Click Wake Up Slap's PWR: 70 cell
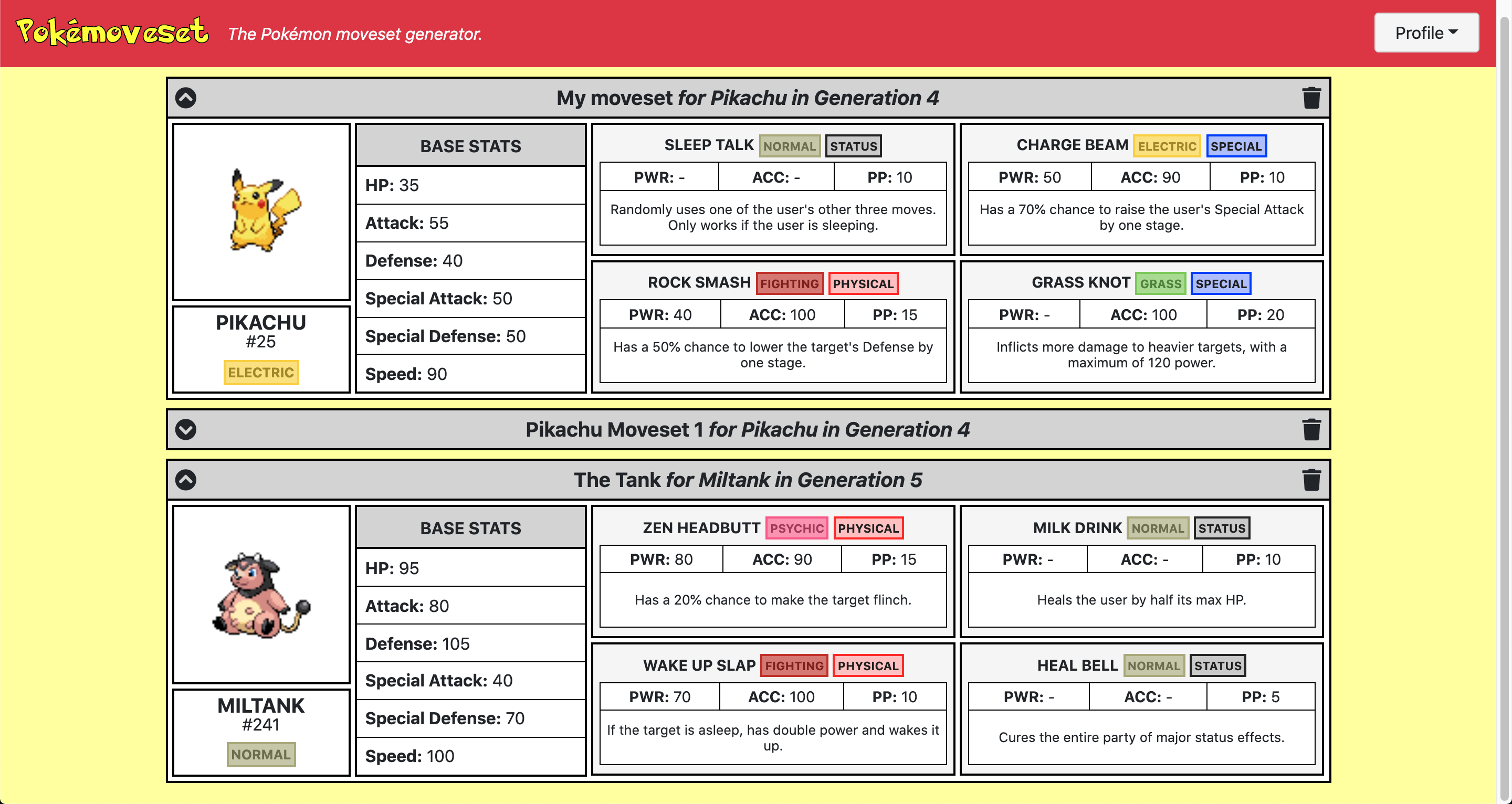 (x=660, y=696)
